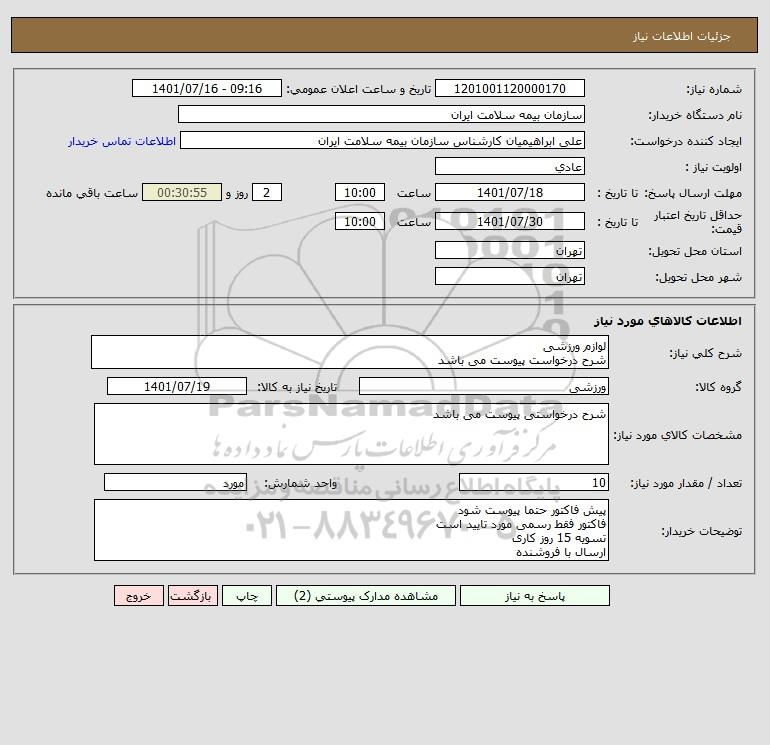Click the خروج exit button
This screenshot has height=745, width=770.
(138, 596)
